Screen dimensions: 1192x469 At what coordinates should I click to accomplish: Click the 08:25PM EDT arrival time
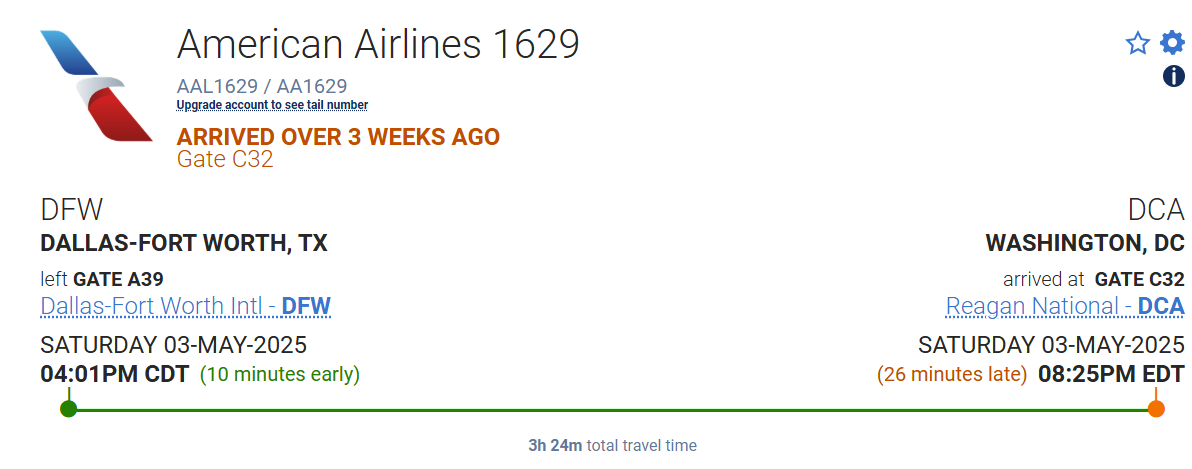pyautogui.click(x=1110, y=375)
